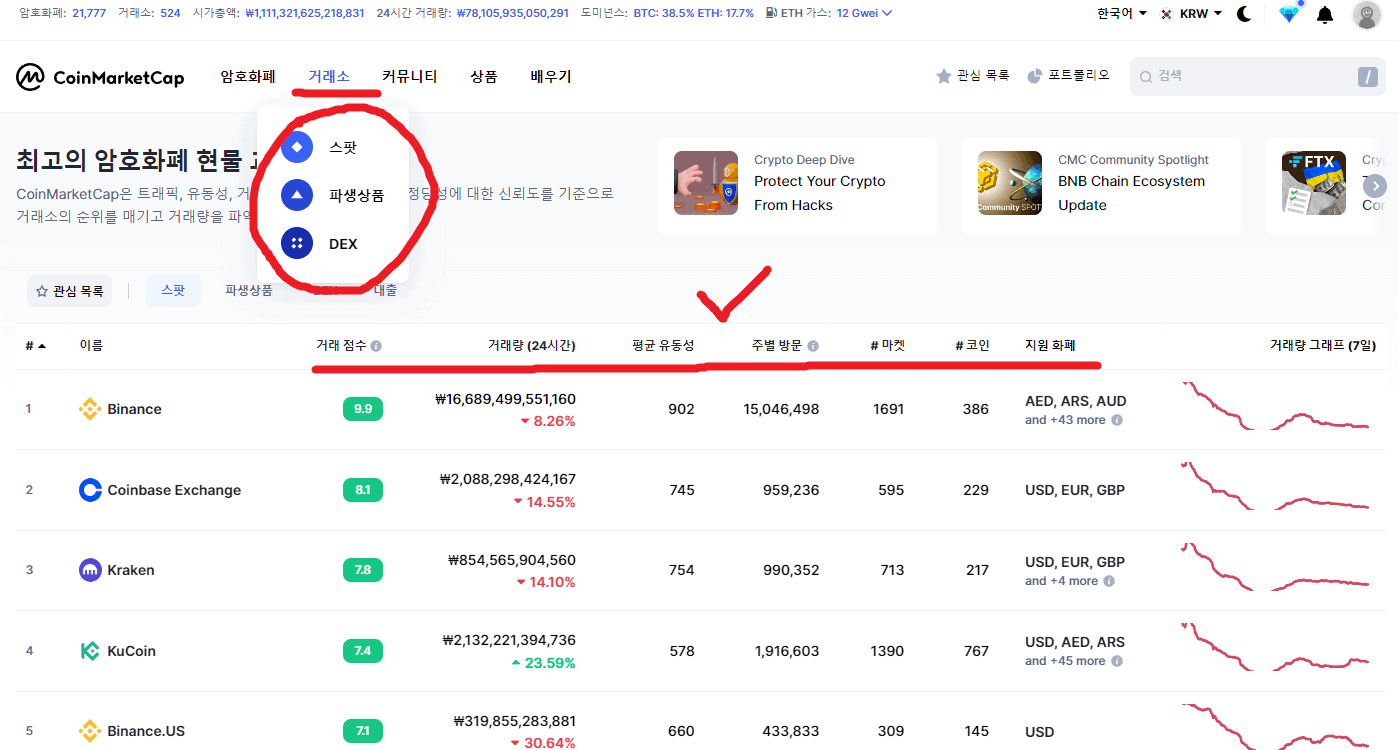Screen dimensions: 1398x750
Task: Click the CoinMarketCap logo
Action: click(99, 77)
